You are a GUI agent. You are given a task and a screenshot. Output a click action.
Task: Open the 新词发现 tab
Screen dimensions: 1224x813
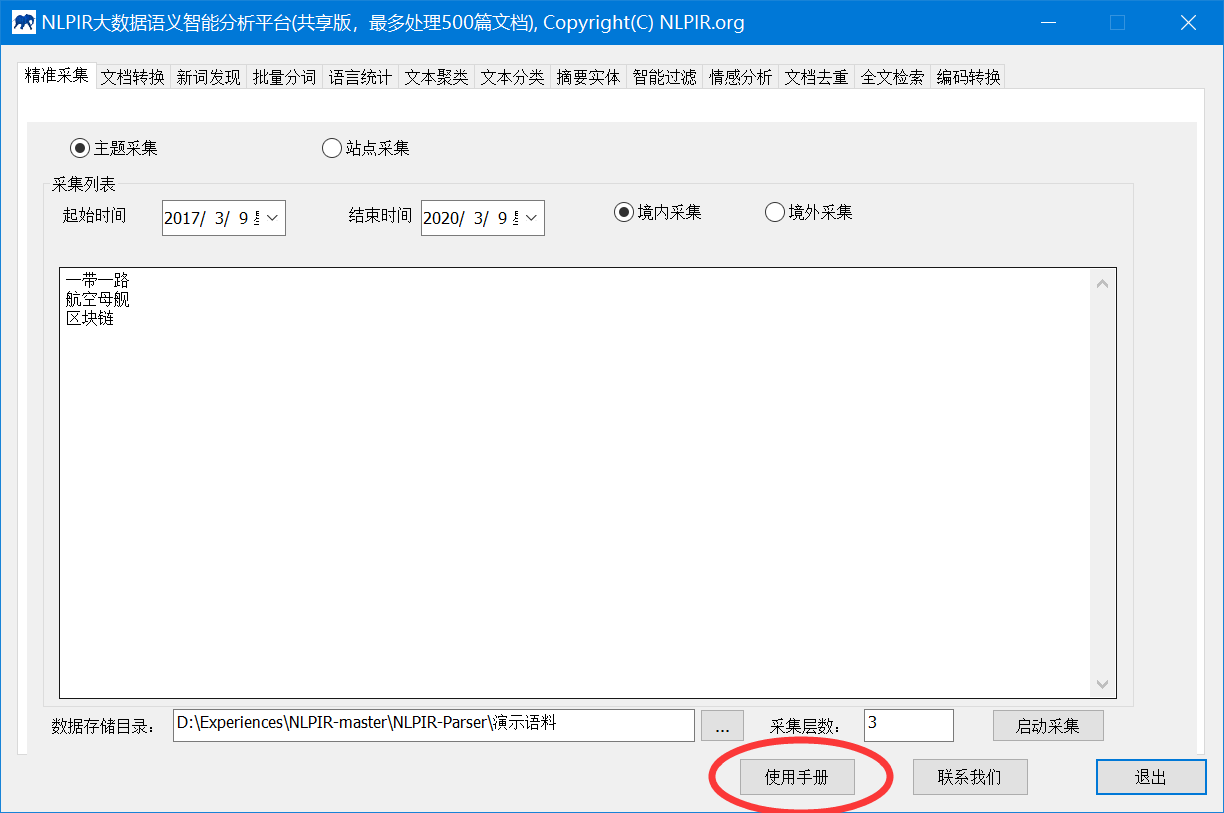[x=208, y=75]
